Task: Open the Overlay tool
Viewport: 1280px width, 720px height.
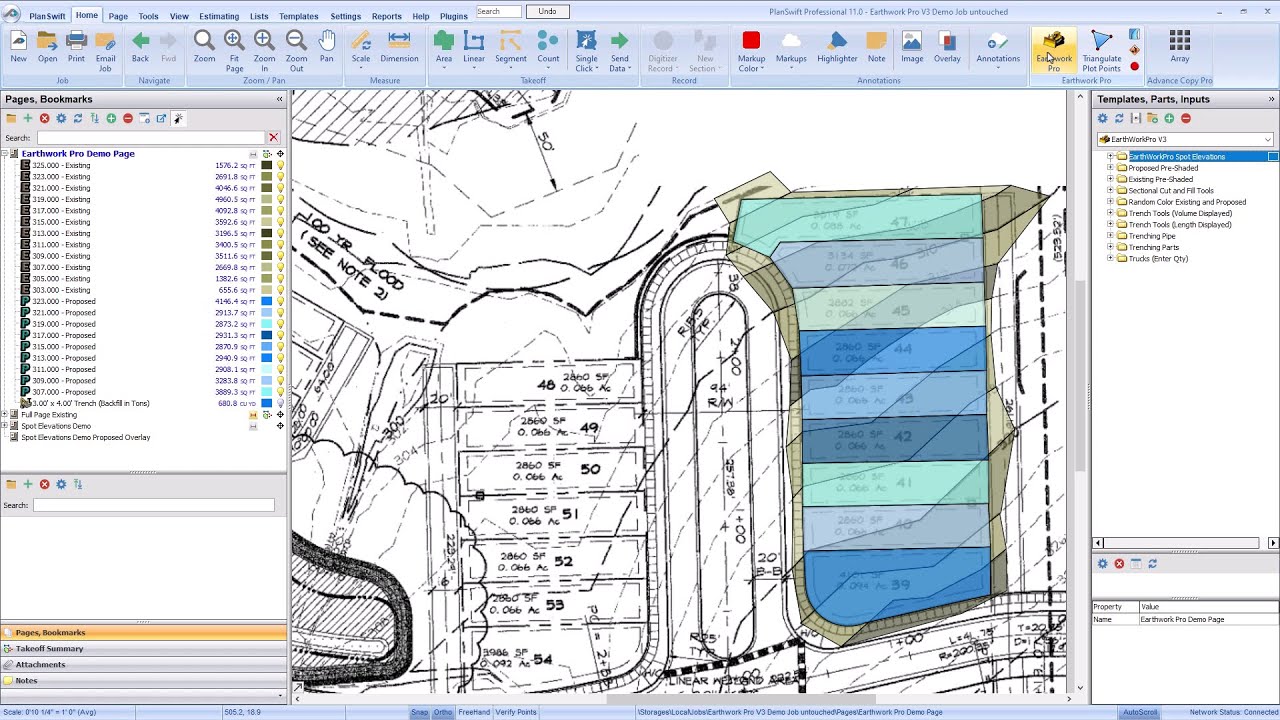Action: tap(947, 47)
